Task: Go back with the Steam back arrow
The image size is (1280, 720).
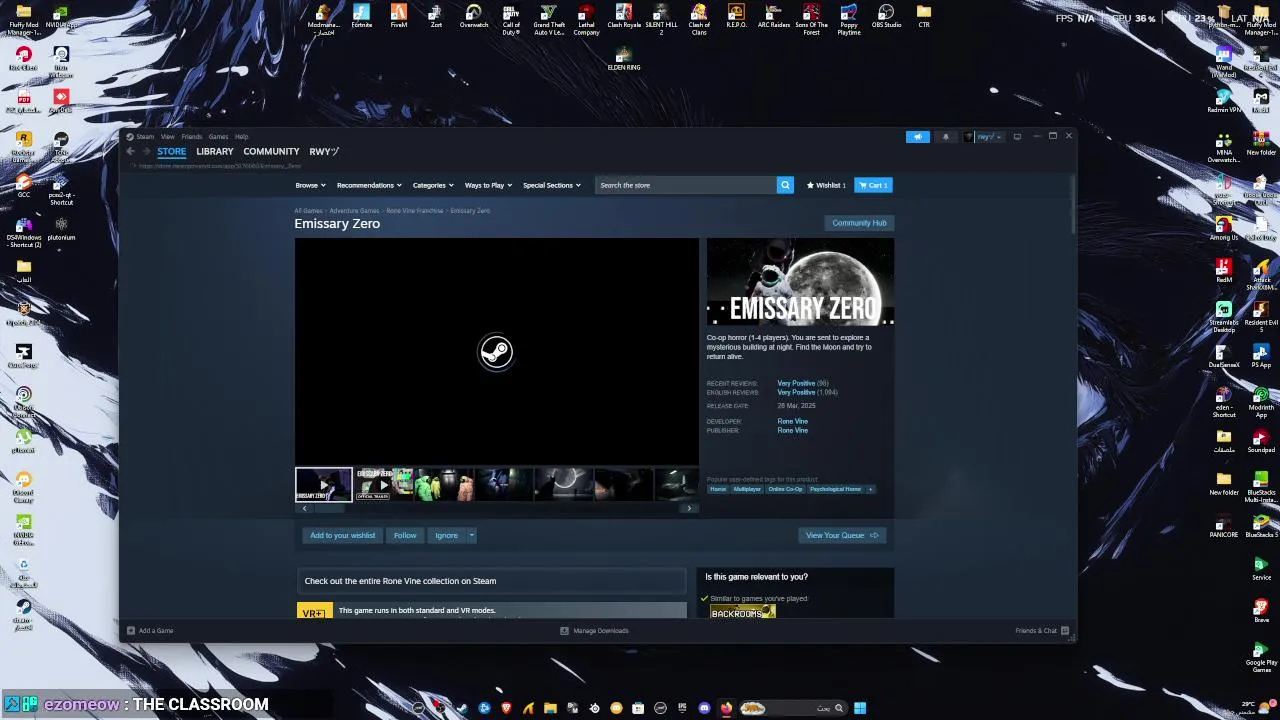Action: click(130, 151)
